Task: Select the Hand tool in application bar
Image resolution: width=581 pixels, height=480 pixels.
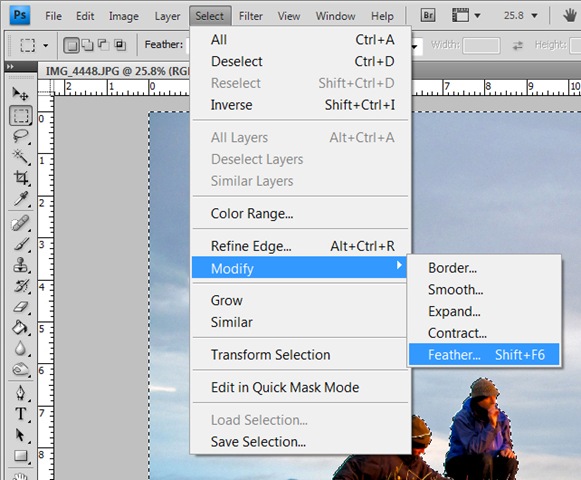Action: coord(570,16)
